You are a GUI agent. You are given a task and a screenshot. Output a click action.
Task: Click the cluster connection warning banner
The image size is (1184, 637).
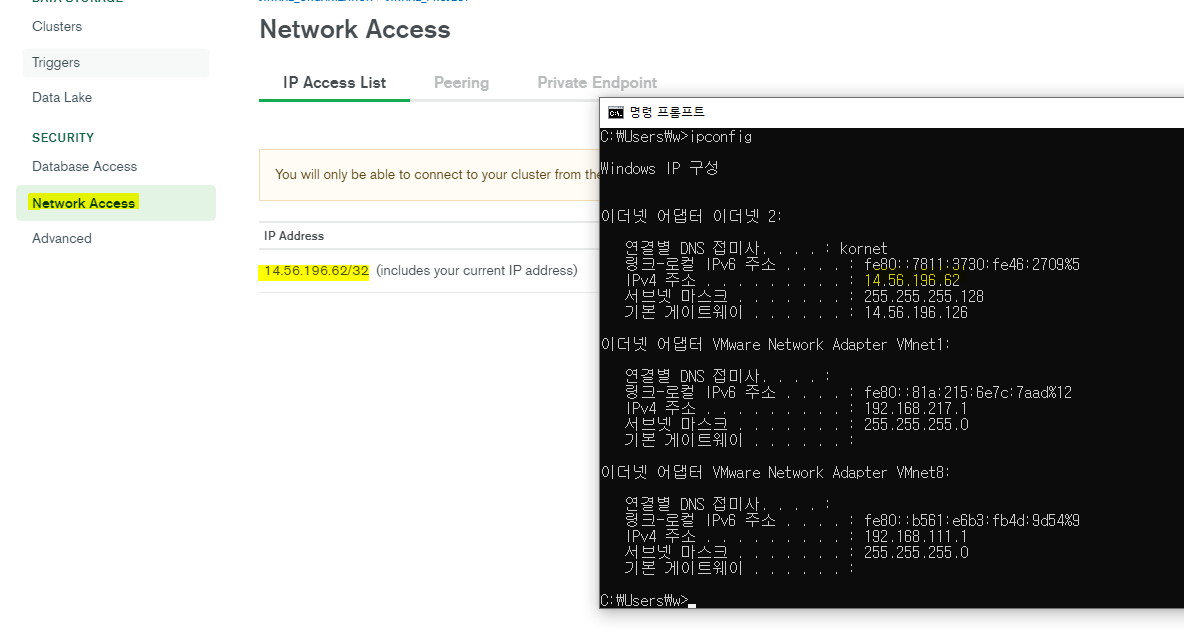pos(429,175)
